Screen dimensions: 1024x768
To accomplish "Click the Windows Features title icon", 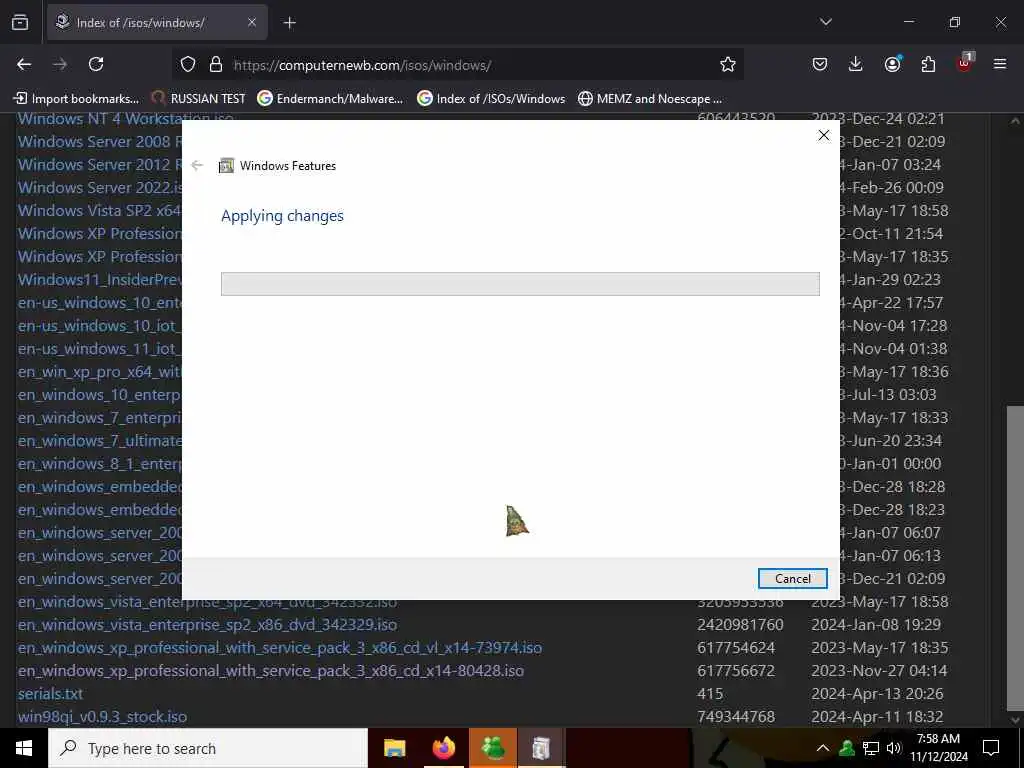I will pos(226,166).
